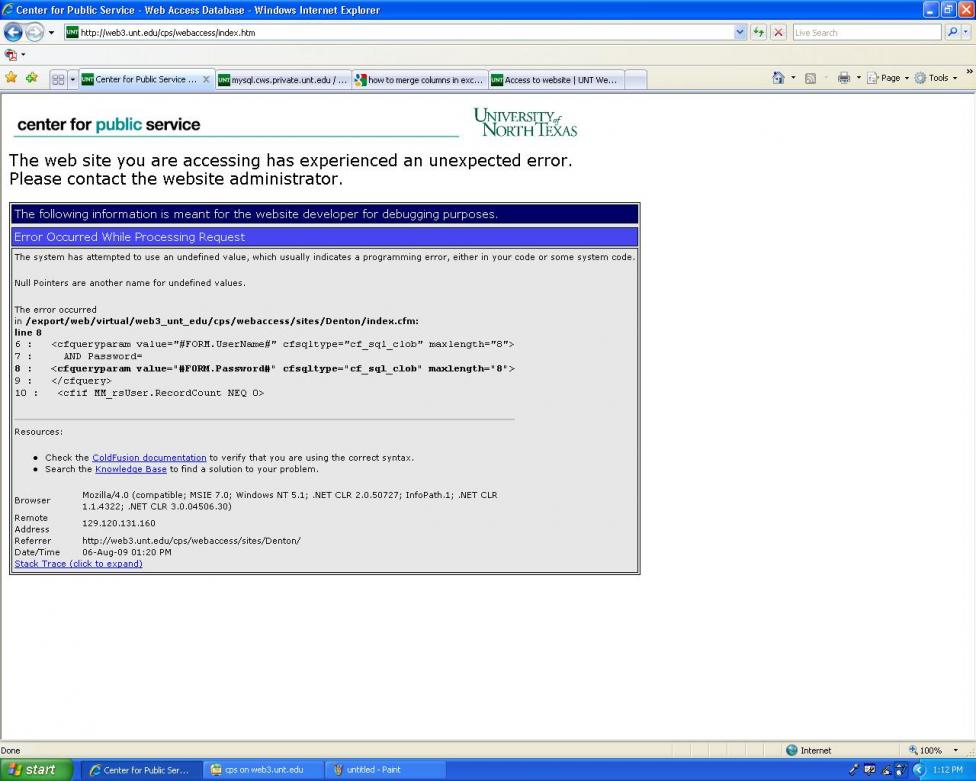This screenshot has width=976, height=781.
Task: Go back with the Back arrow button
Action: [13, 32]
